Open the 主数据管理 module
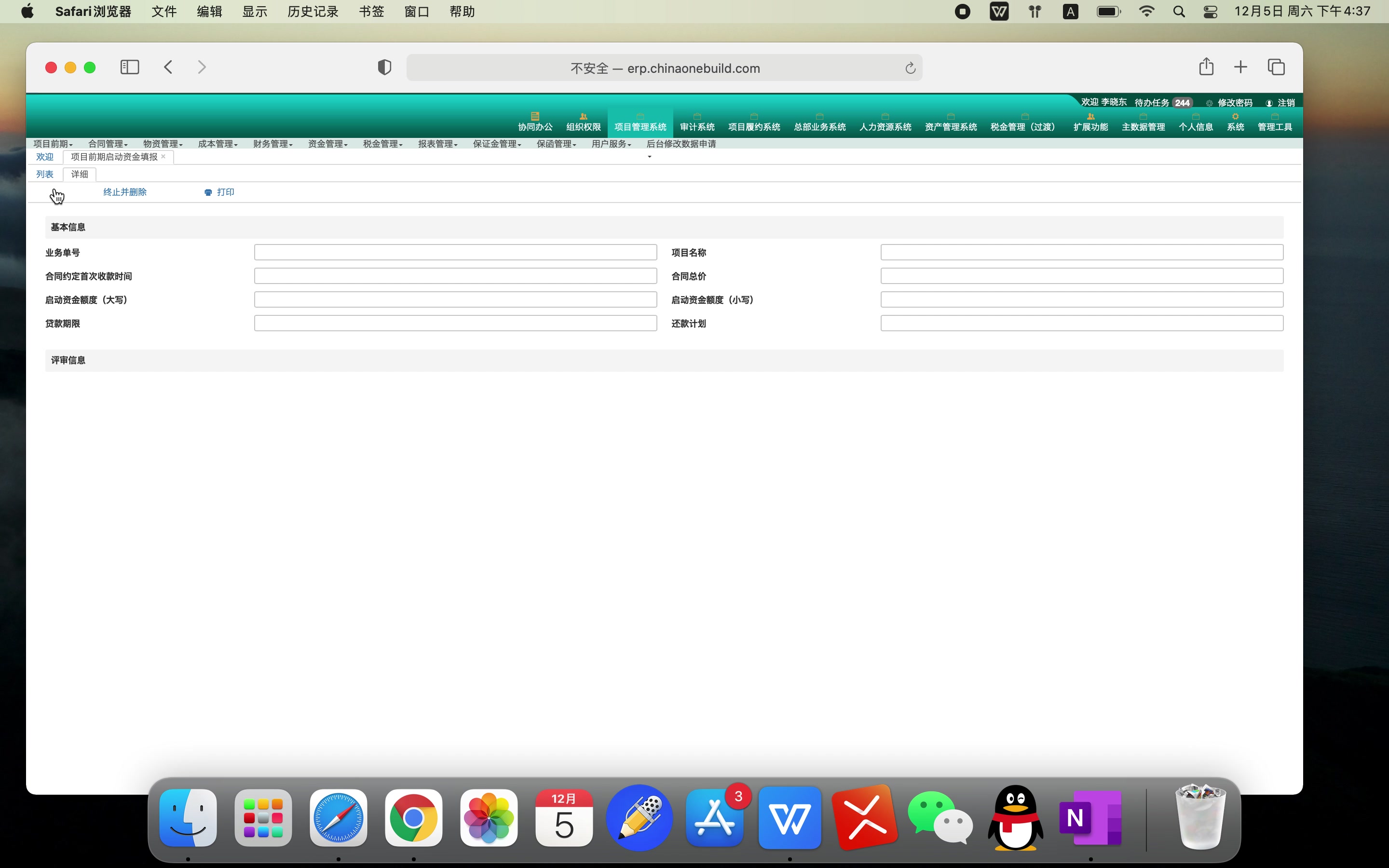This screenshot has width=1389, height=868. [1143, 122]
